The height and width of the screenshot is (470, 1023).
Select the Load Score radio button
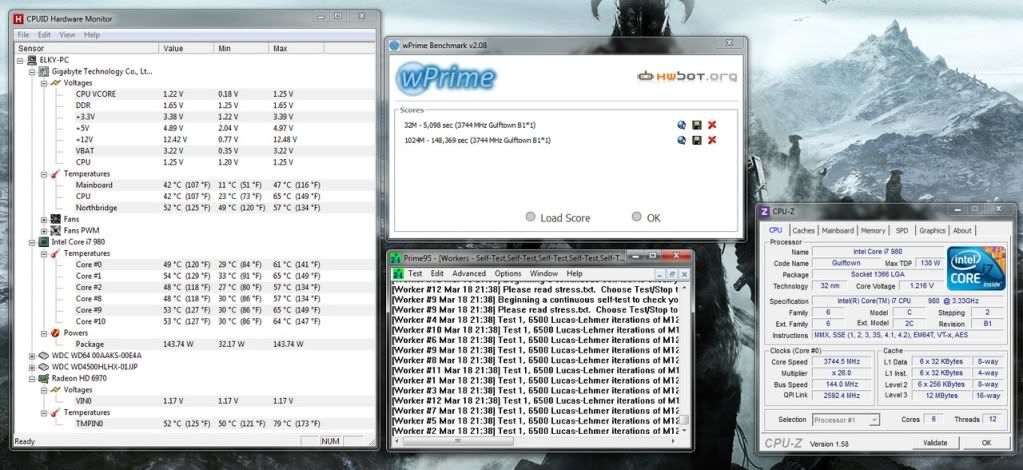(530, 217)
